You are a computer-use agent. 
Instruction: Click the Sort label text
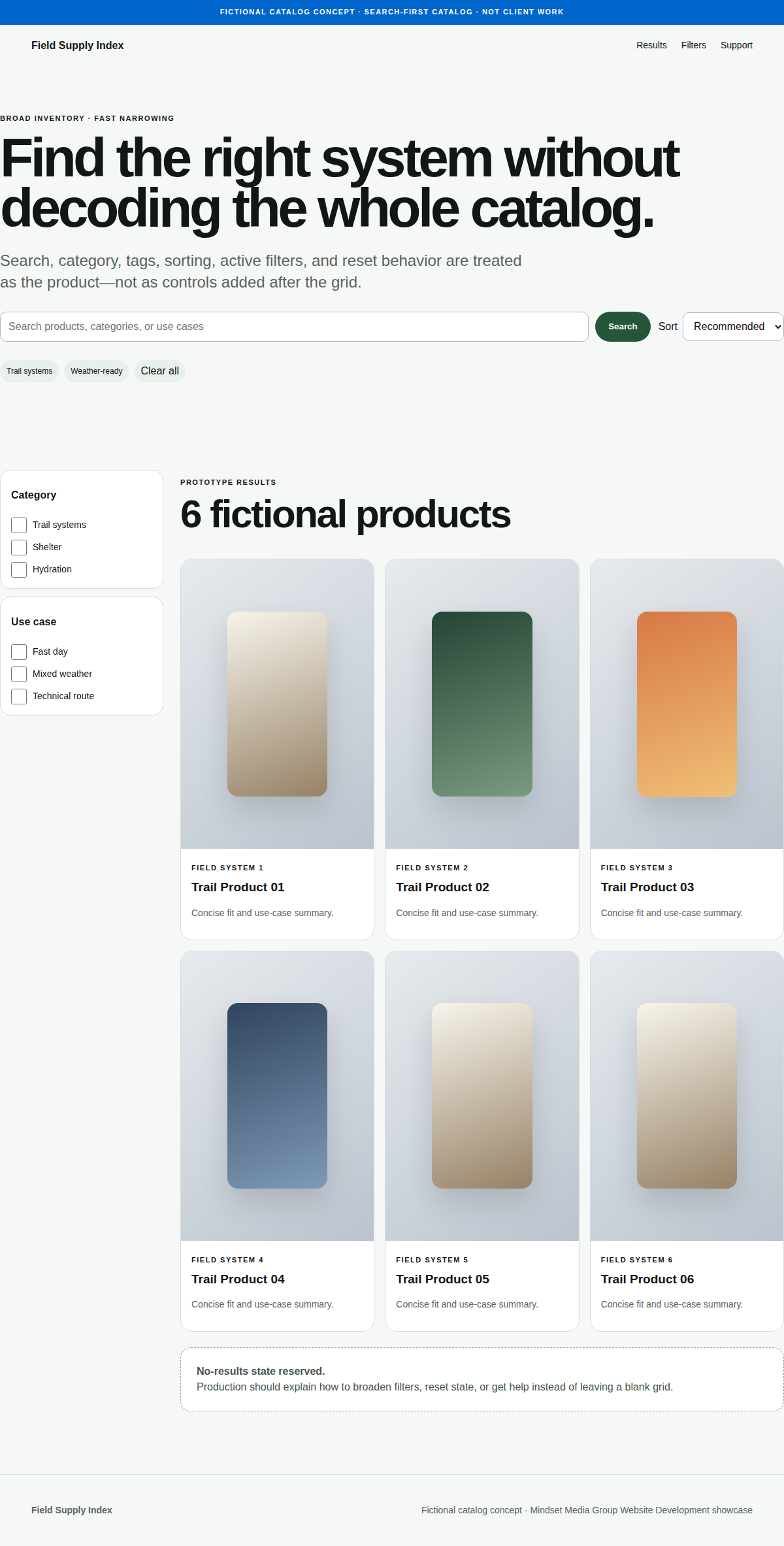coord(668,327)
